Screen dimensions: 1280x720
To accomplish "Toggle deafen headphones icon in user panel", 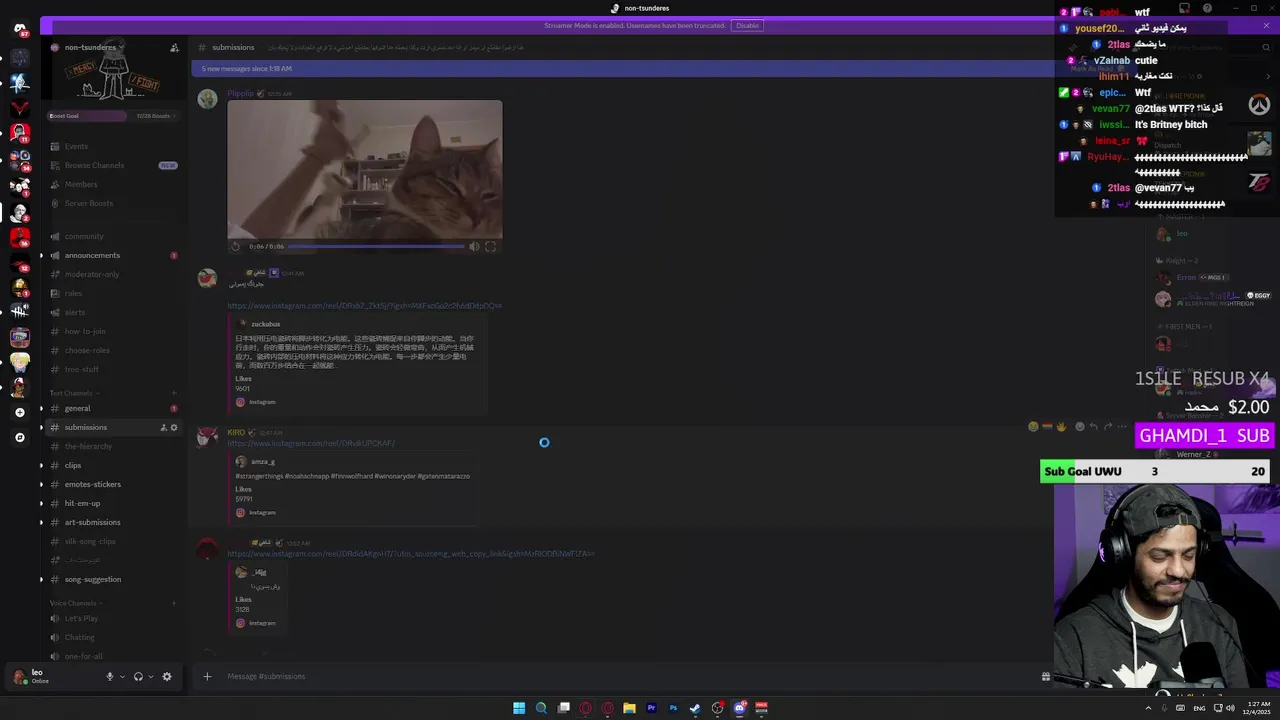I will coord(138,676).
